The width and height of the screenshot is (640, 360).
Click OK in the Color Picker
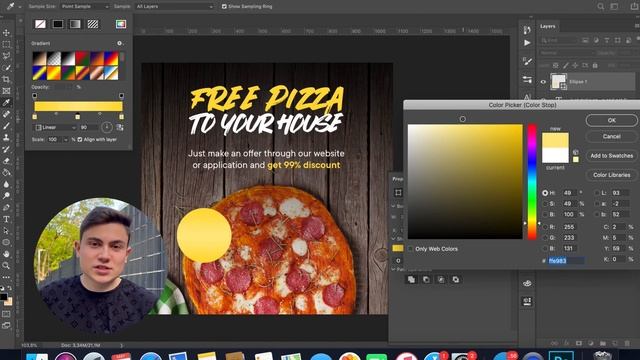pos(611,120)
